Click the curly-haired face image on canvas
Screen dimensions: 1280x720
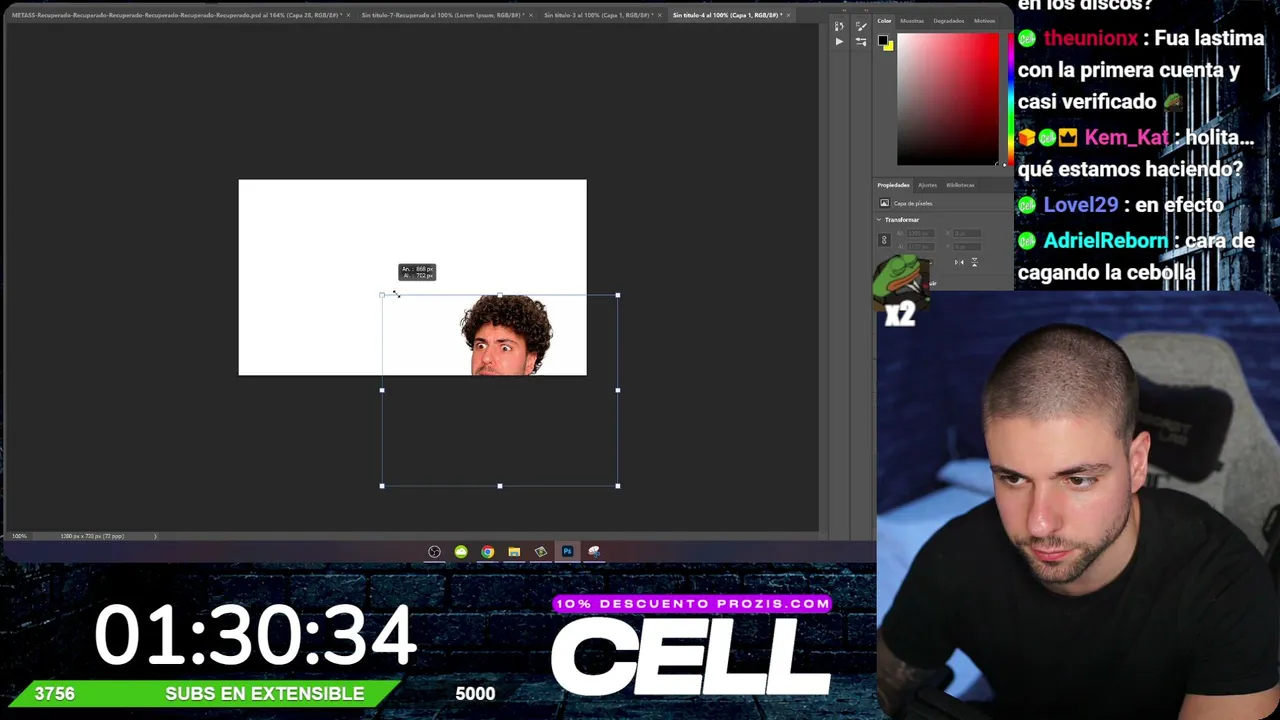(x=507, y=335)
